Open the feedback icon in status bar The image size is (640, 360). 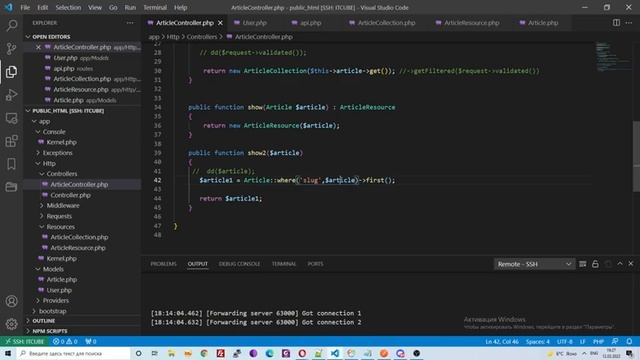(615, 342)
